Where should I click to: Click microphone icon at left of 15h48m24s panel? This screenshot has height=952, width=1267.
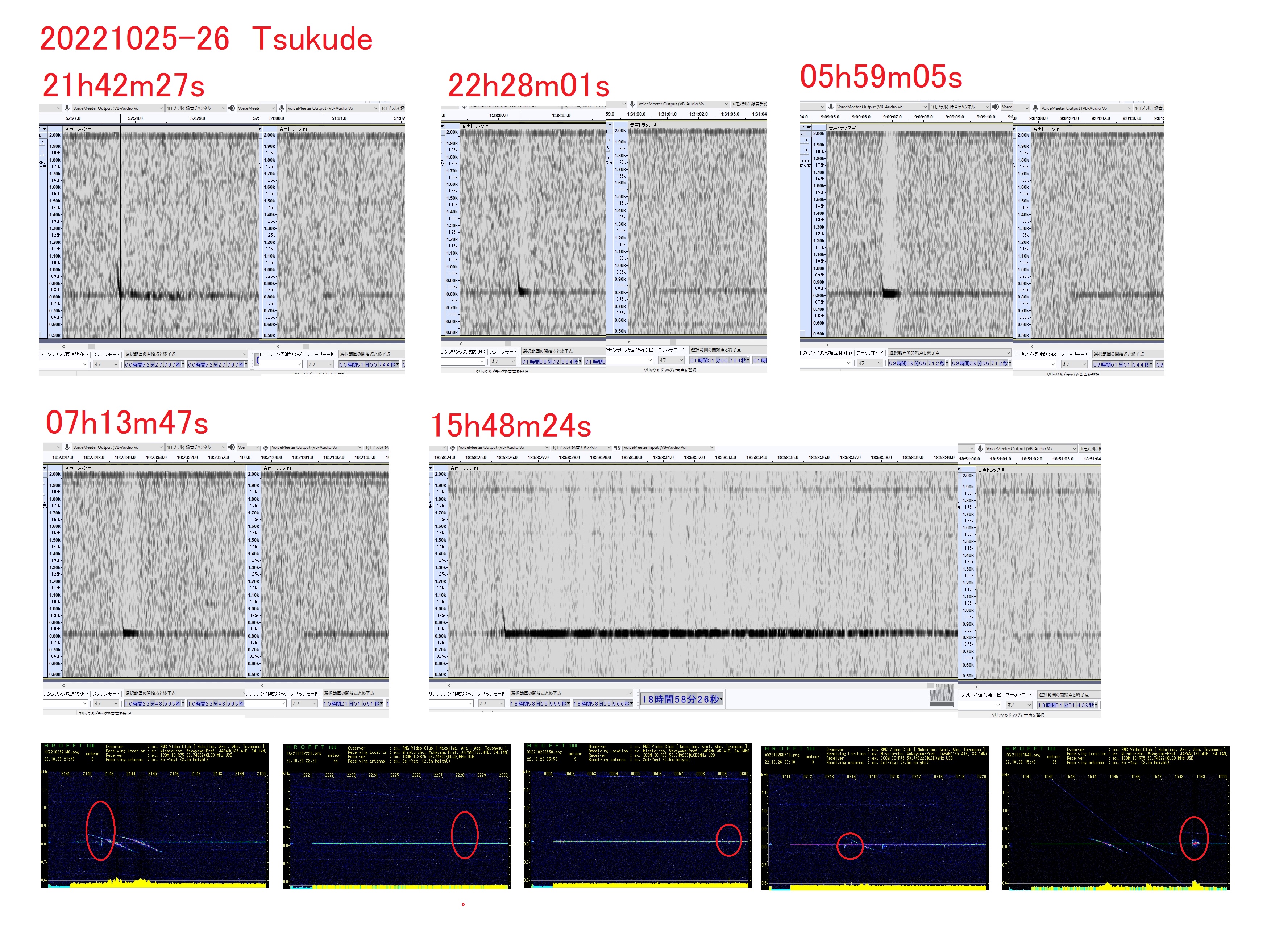[x=453, y=448]
